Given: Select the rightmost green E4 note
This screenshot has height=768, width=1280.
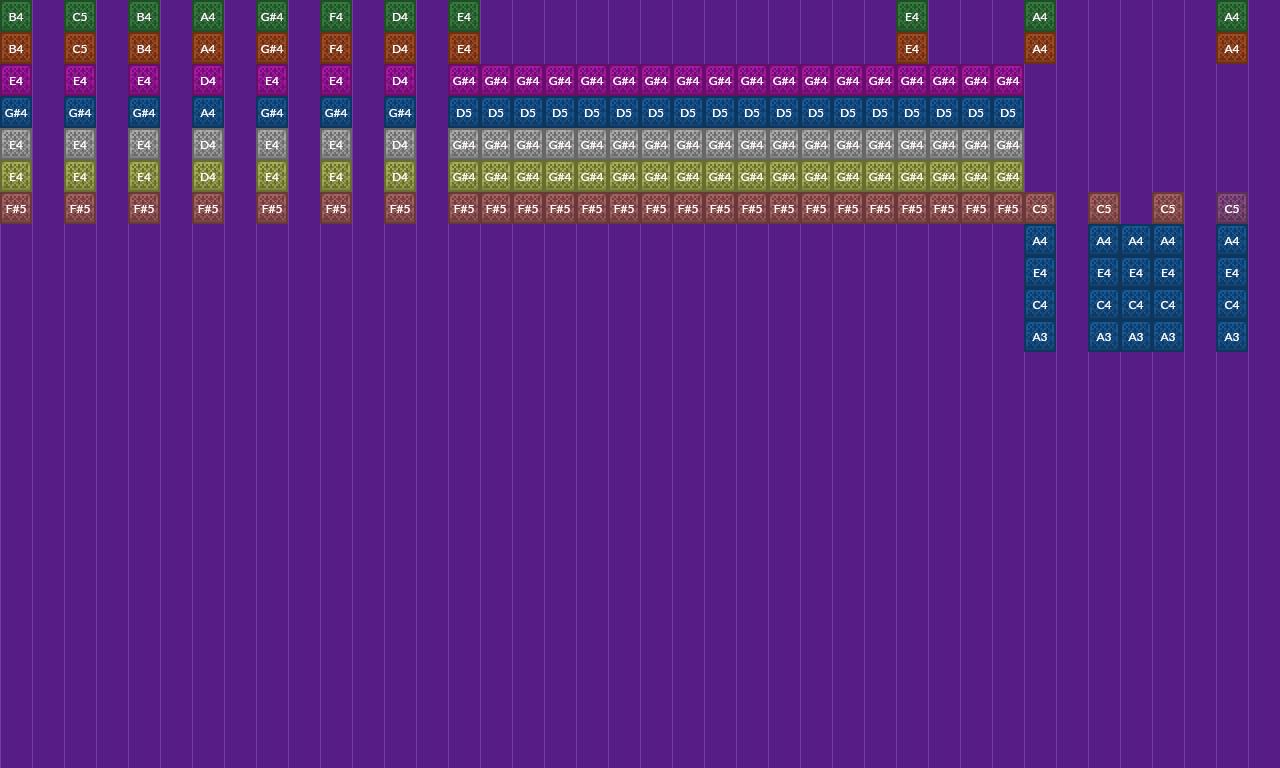Looking at the screenshot, I should (912, 16).
